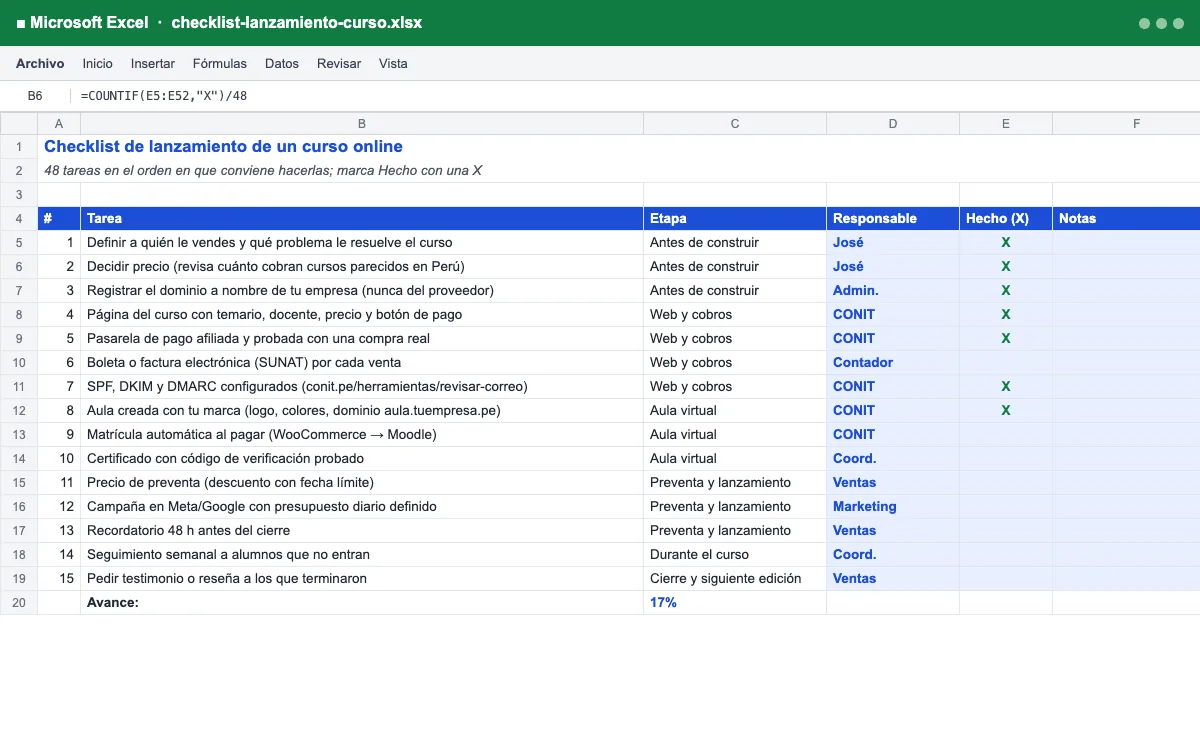The image size is (1200, 750).
Task: Select task 'Pedir testimonio o reseña...'
Action: click(x=362, y=578)
